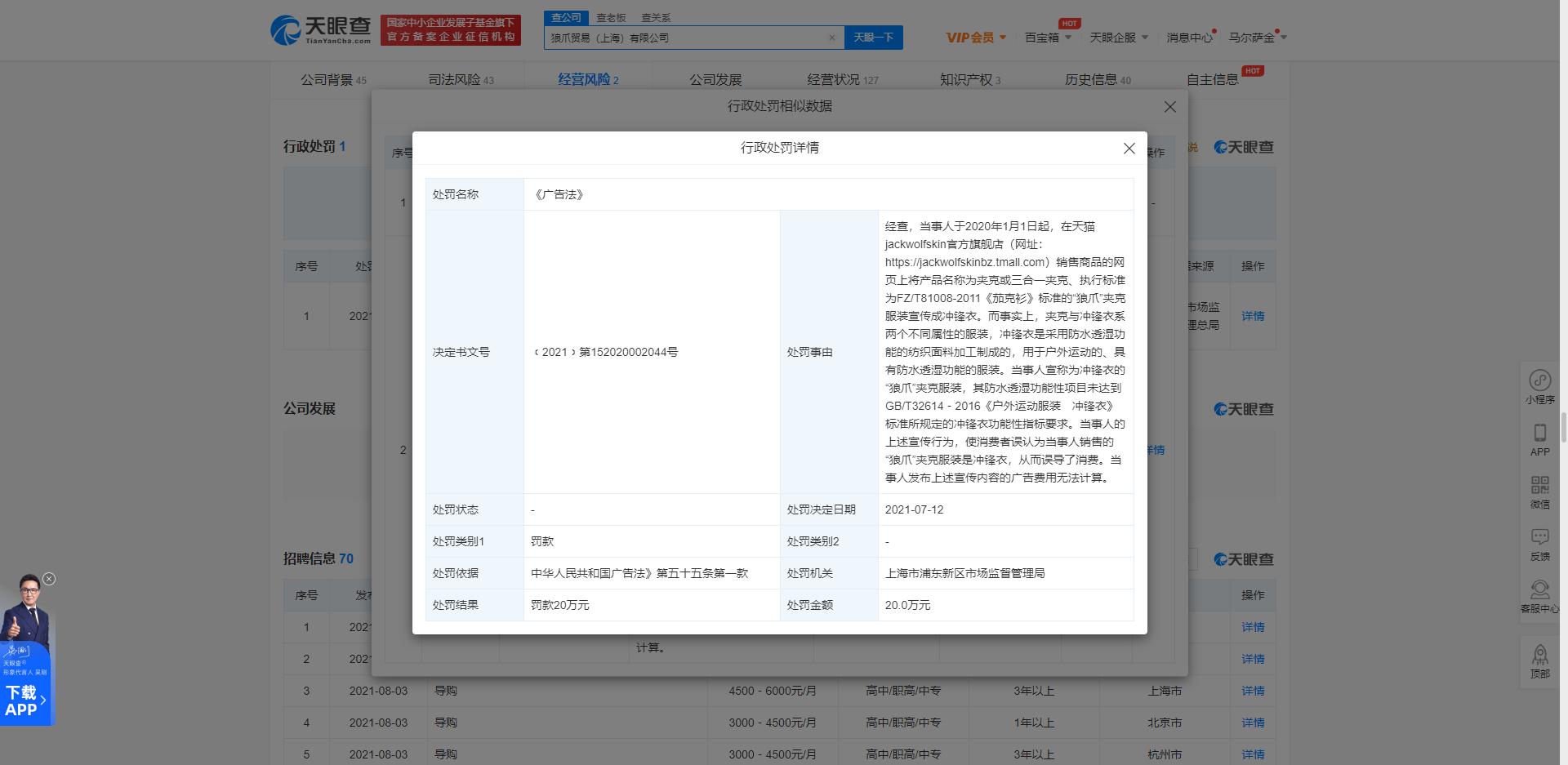The image size is (1568, 765).
Task: Open the 司法风险 tab
Action: [461, 80]
